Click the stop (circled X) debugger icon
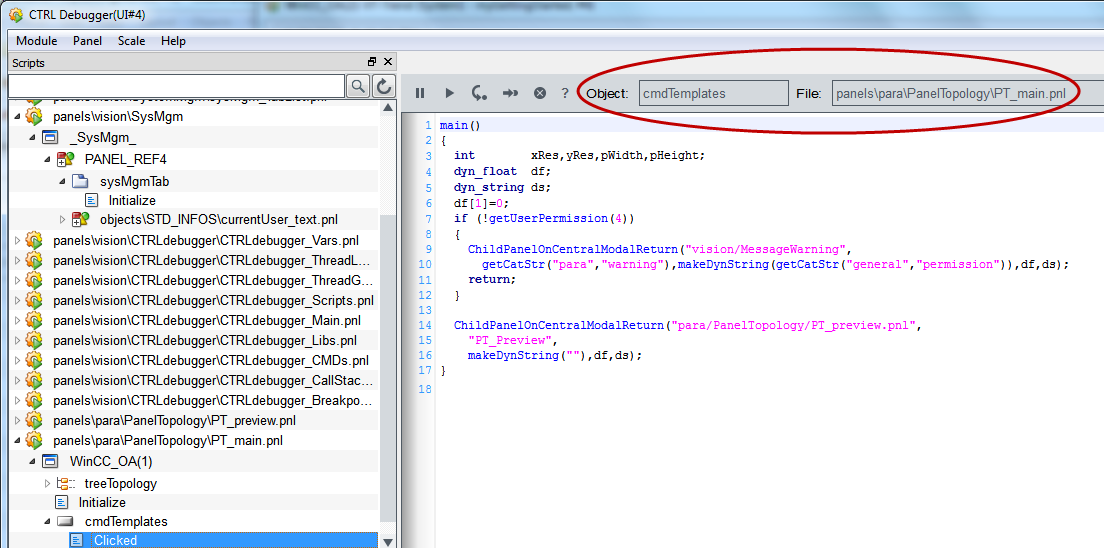Viewport: 1104px width, 548px height. (x=540, y=93)
